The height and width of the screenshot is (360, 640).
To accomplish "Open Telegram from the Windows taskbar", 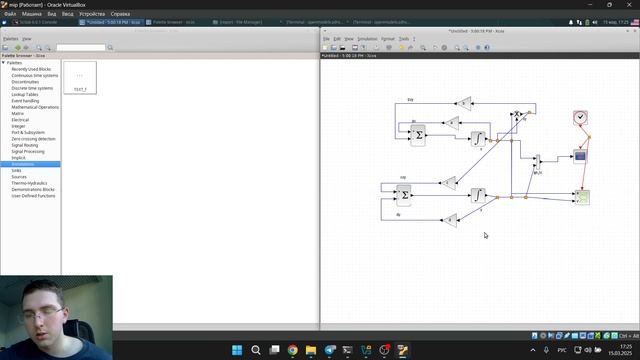I will pyautogui.click(x=330, y=350).
